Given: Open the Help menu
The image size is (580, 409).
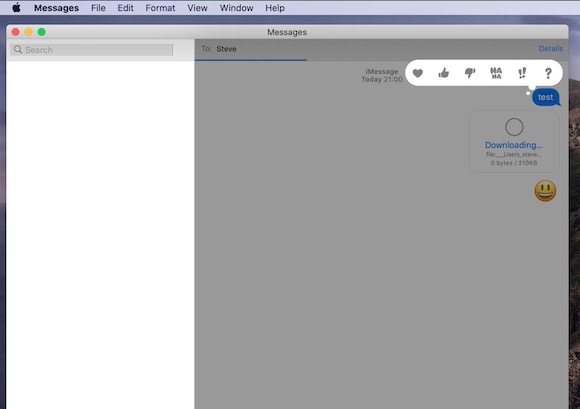Looking at the screenshot, I should pyautogui.click(x=275, y=8).
